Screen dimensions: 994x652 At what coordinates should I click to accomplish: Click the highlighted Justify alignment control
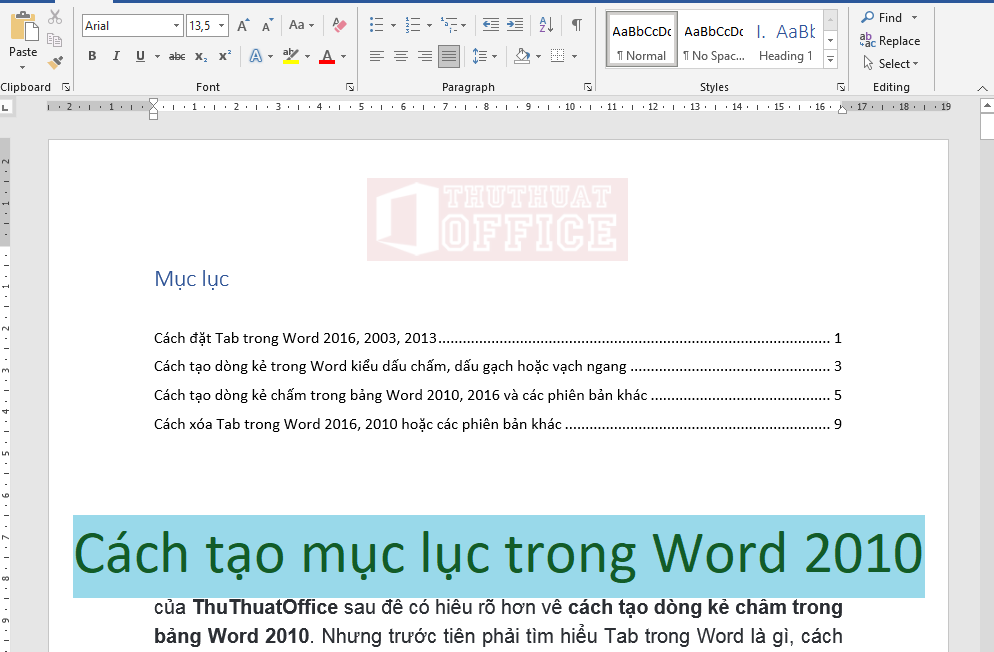pyautogui.click(x=449, y=56)
